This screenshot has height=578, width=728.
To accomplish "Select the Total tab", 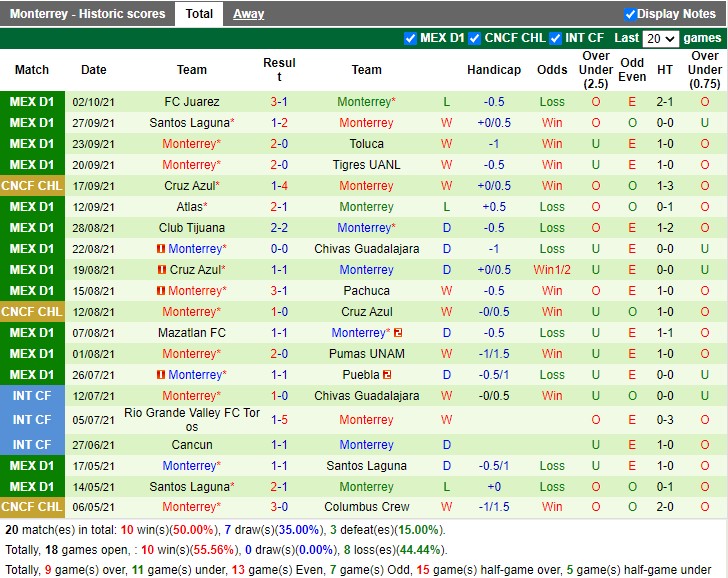I will [199, 14].
